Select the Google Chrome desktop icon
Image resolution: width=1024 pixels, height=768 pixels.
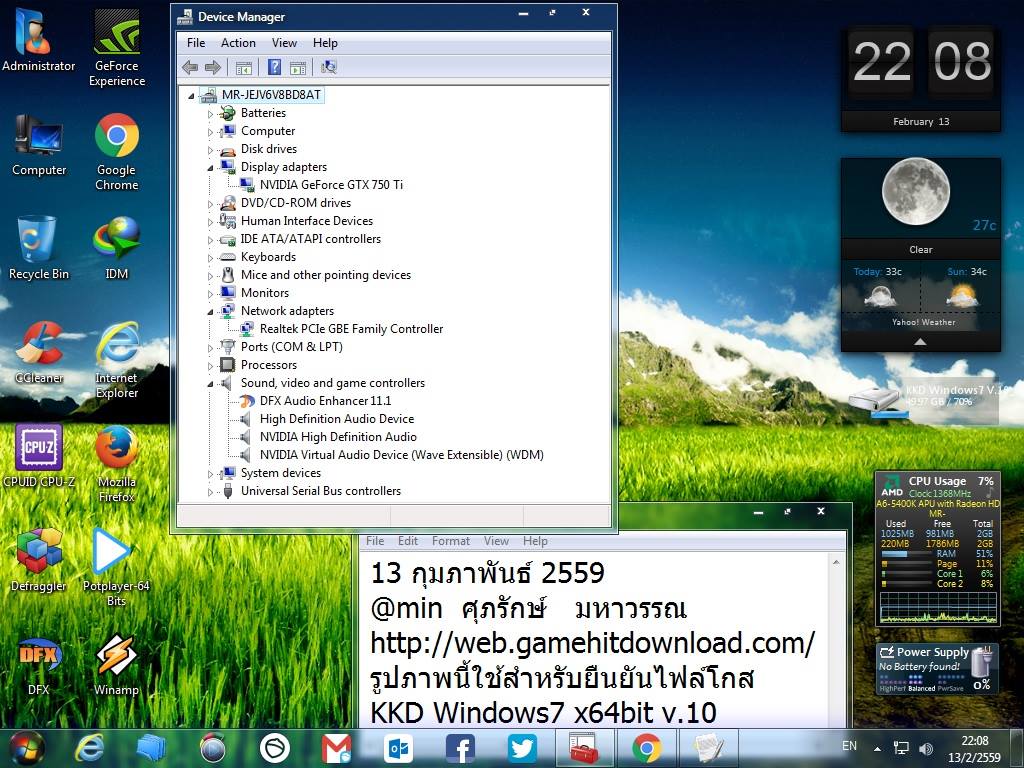[x=117, y=152]
